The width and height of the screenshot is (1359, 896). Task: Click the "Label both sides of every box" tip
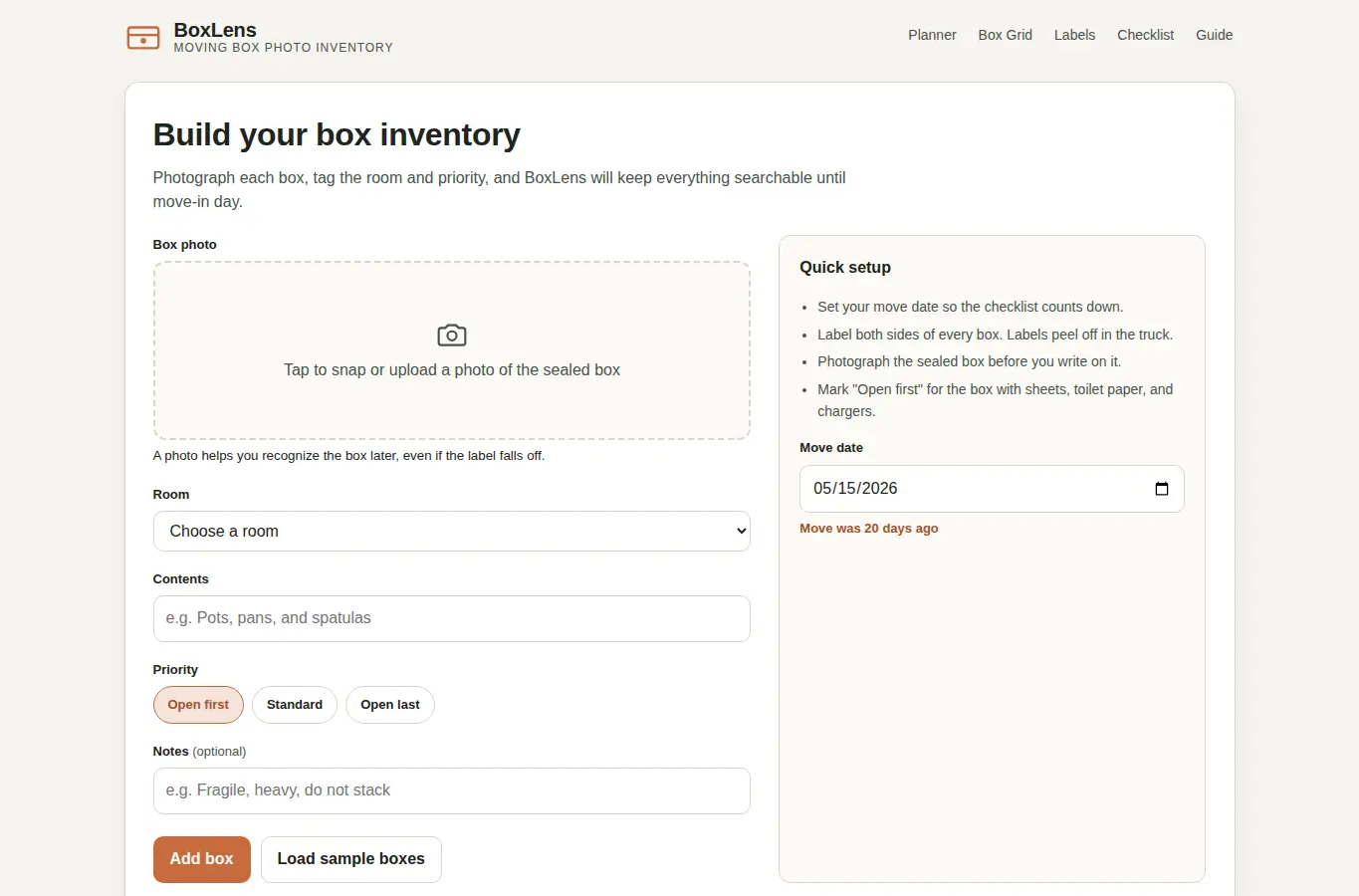tap(996, 335)
